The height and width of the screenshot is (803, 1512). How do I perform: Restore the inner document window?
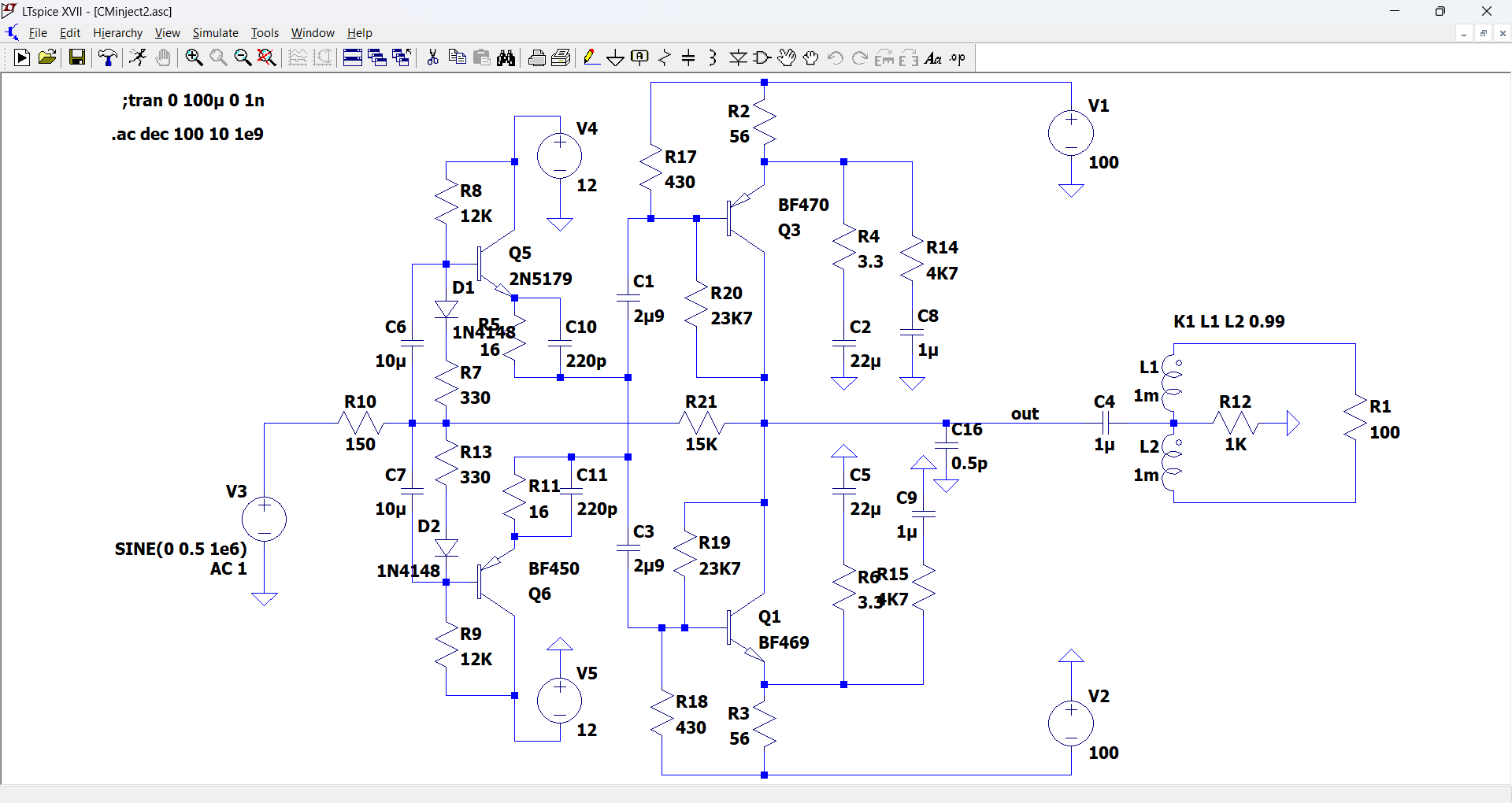[x=1484, y=33]
